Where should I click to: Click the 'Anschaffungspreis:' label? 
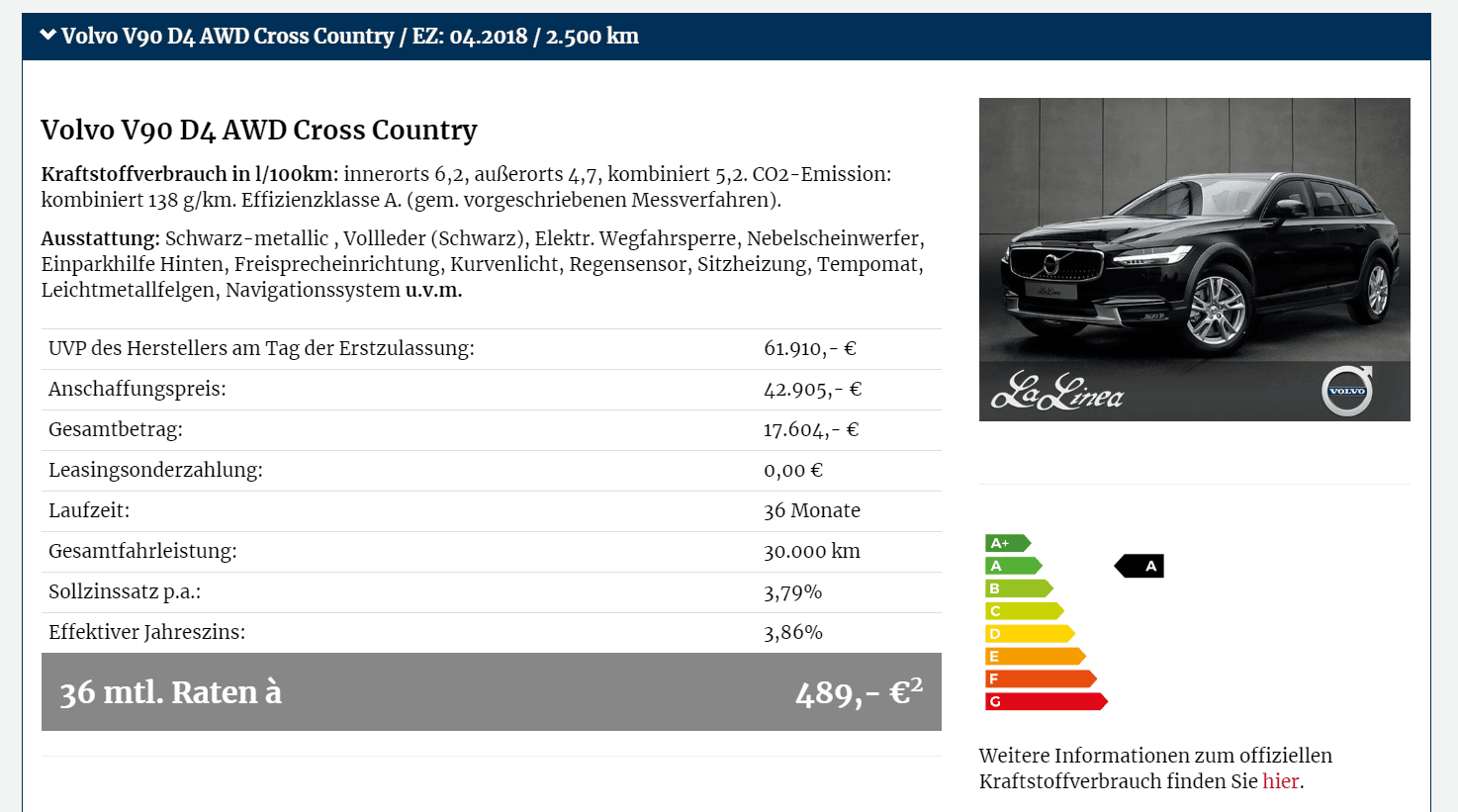click(x=137, y=390)
